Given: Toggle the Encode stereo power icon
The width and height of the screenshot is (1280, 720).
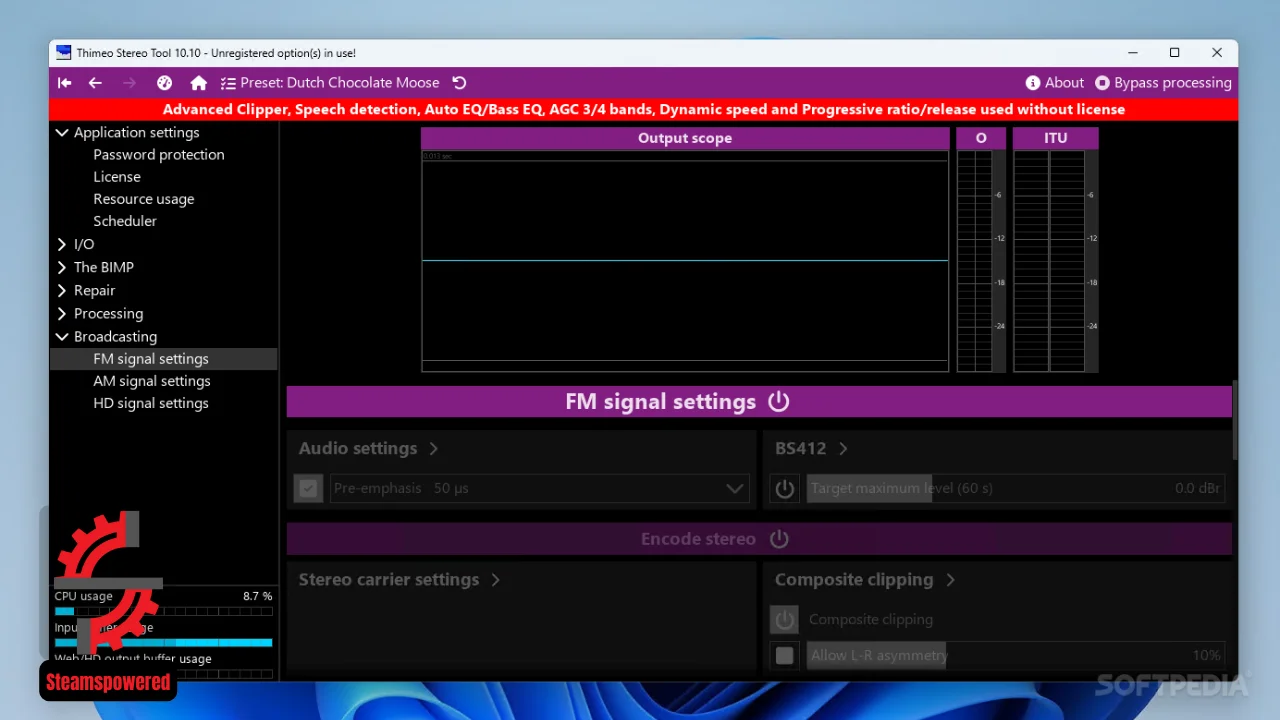Looking at the screenshot, I should click(779, 539).
